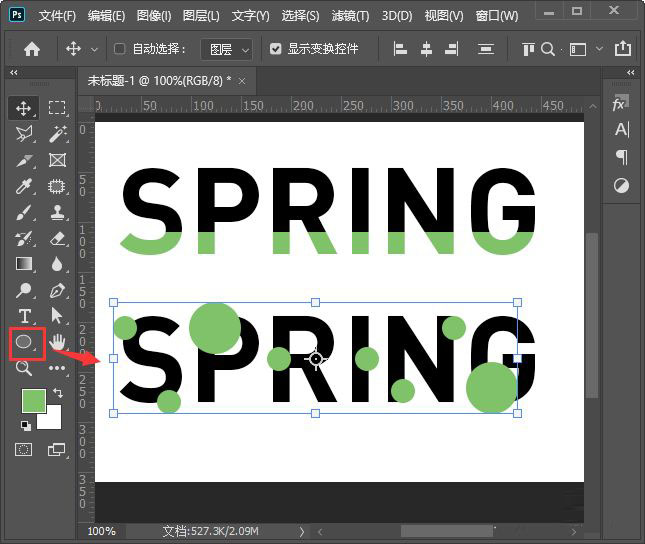Select the Move tool in the toolbox
The height and width of the screenshot is (544, 645).
point(23,108)
